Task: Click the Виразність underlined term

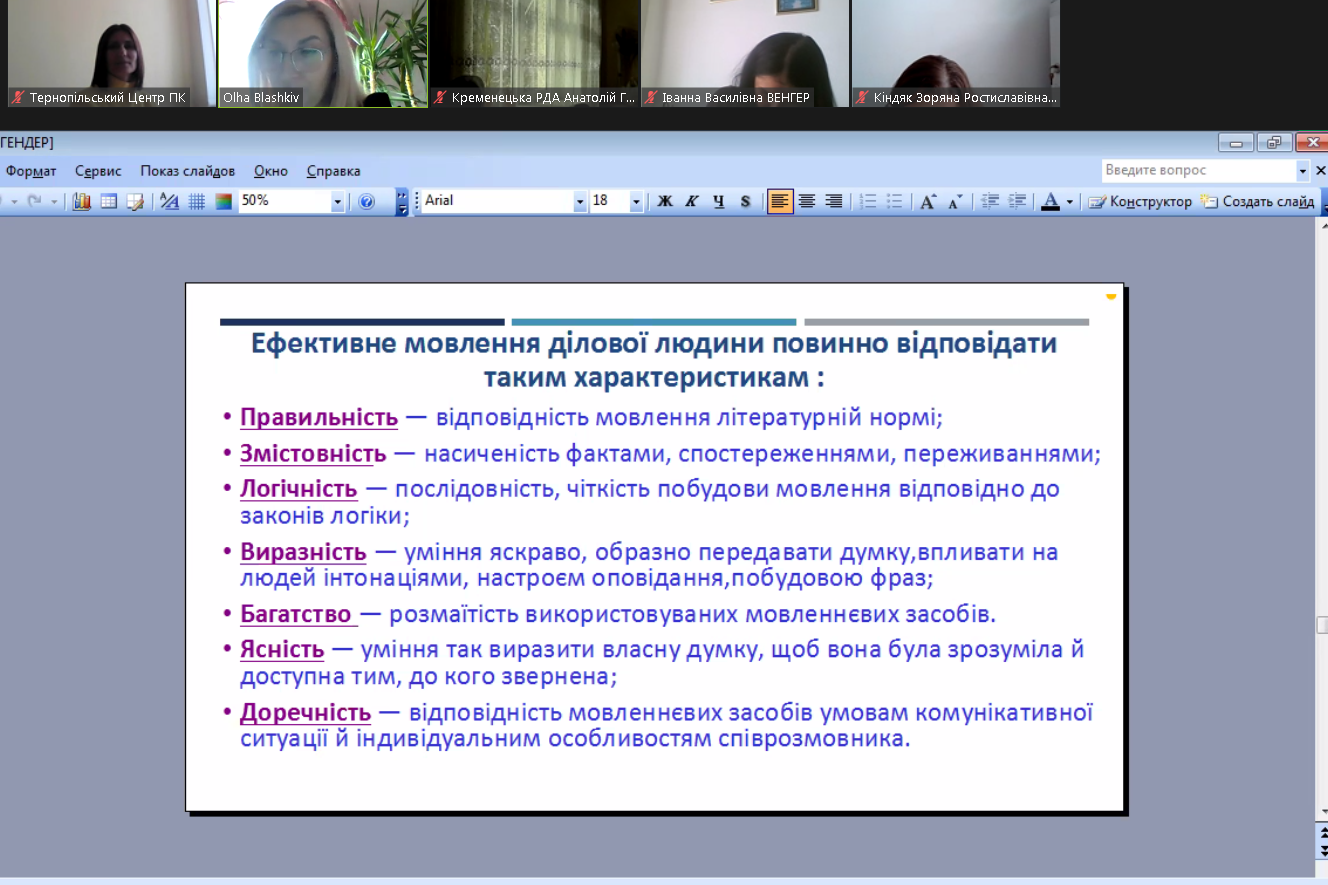Action: coord(303,552)
